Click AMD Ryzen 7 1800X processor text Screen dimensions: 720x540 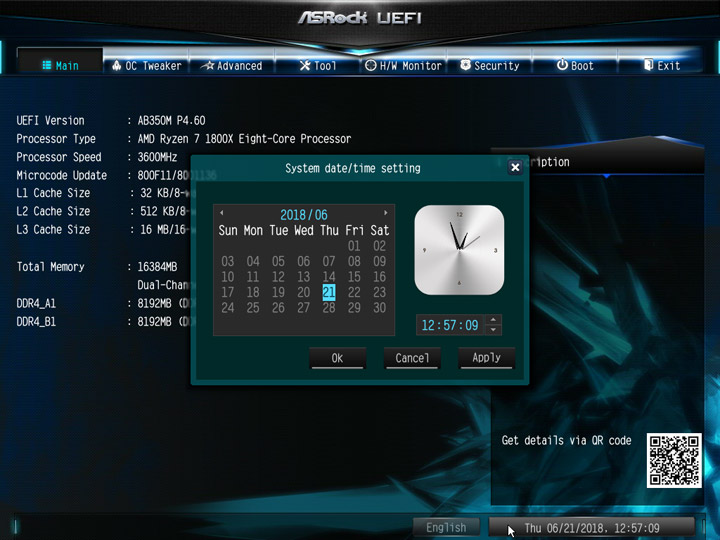[x=244, y=139]
